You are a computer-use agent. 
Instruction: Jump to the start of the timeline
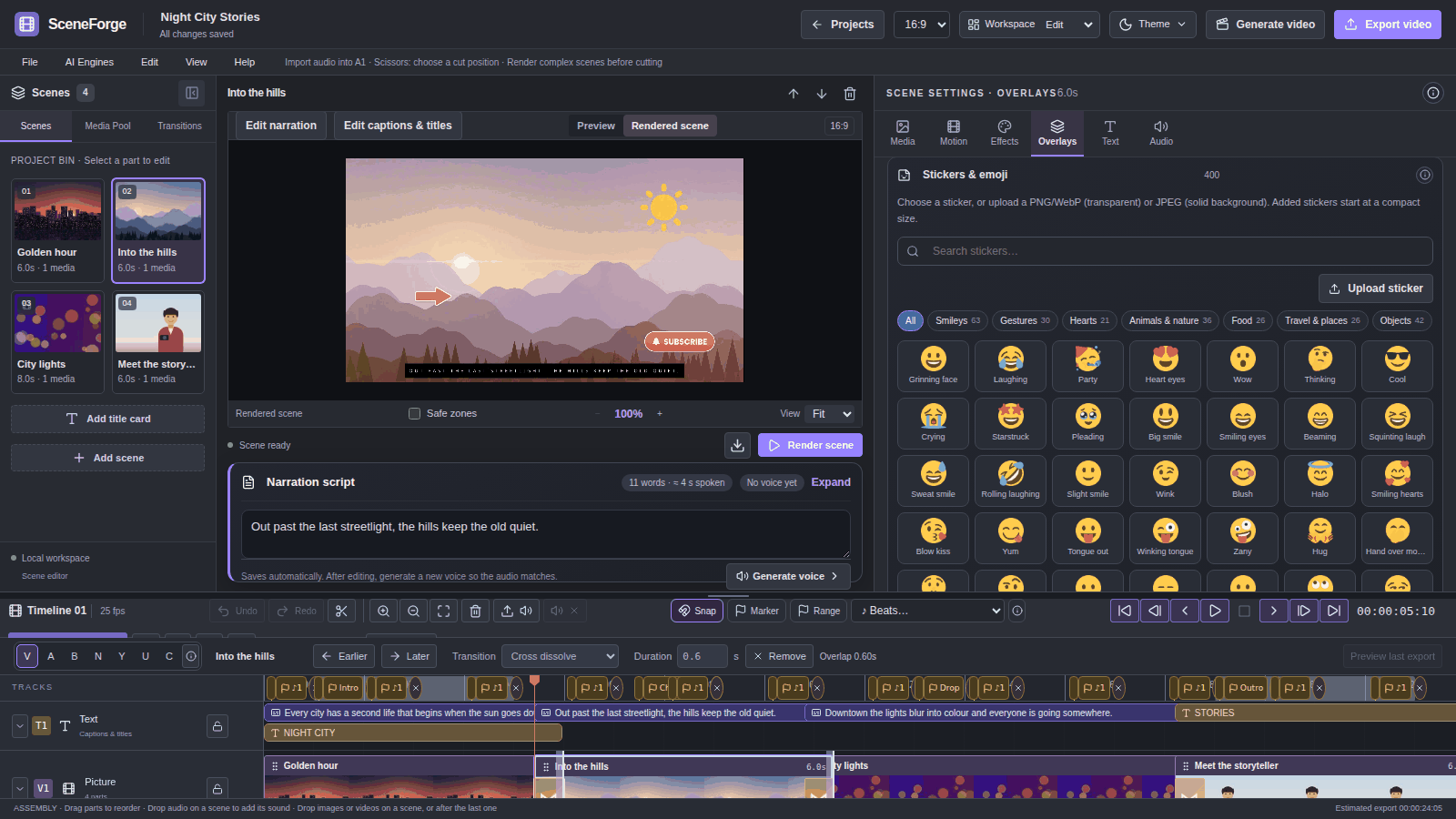(1125, 611)
